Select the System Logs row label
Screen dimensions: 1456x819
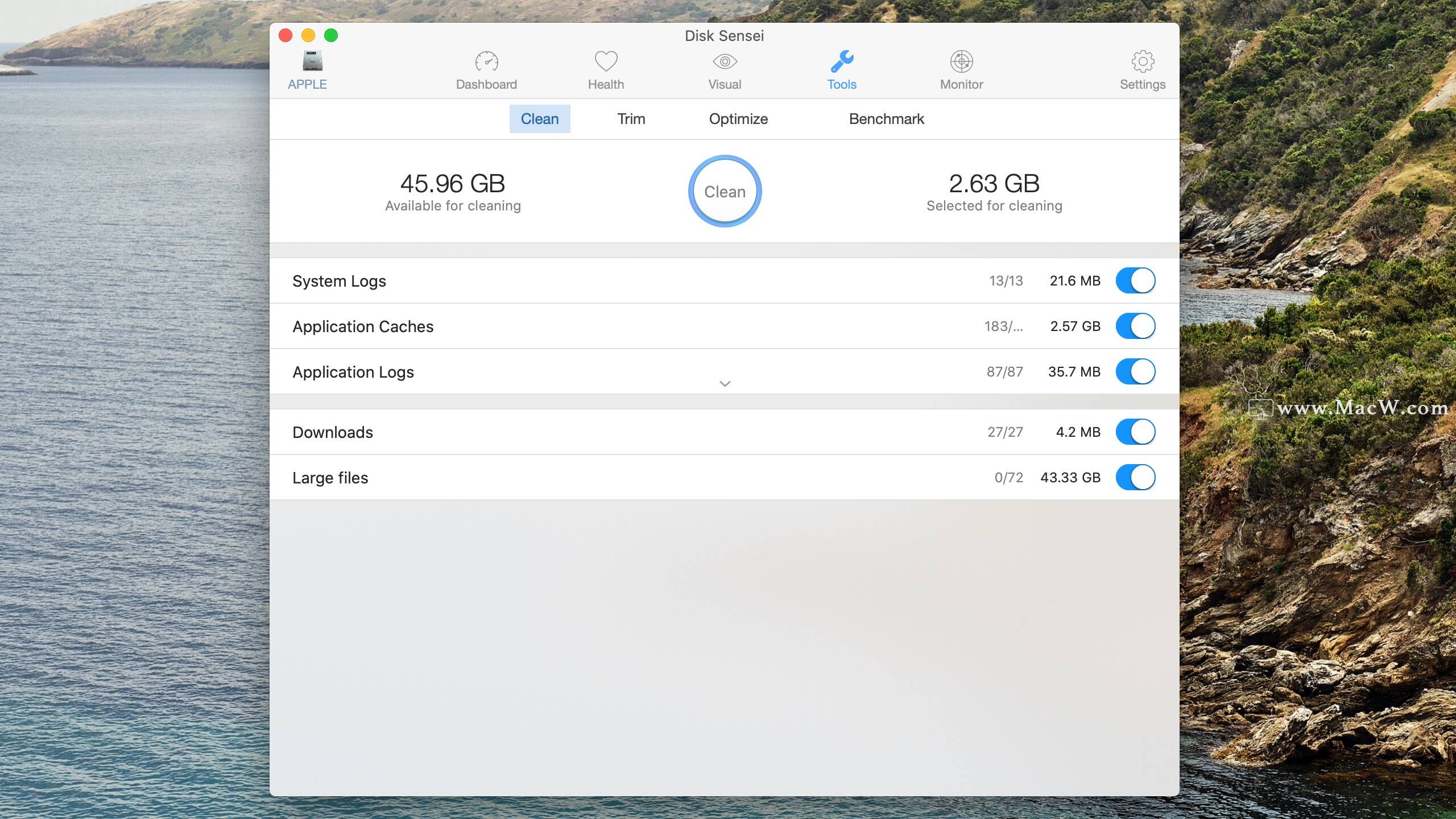(x=339, y=281)
